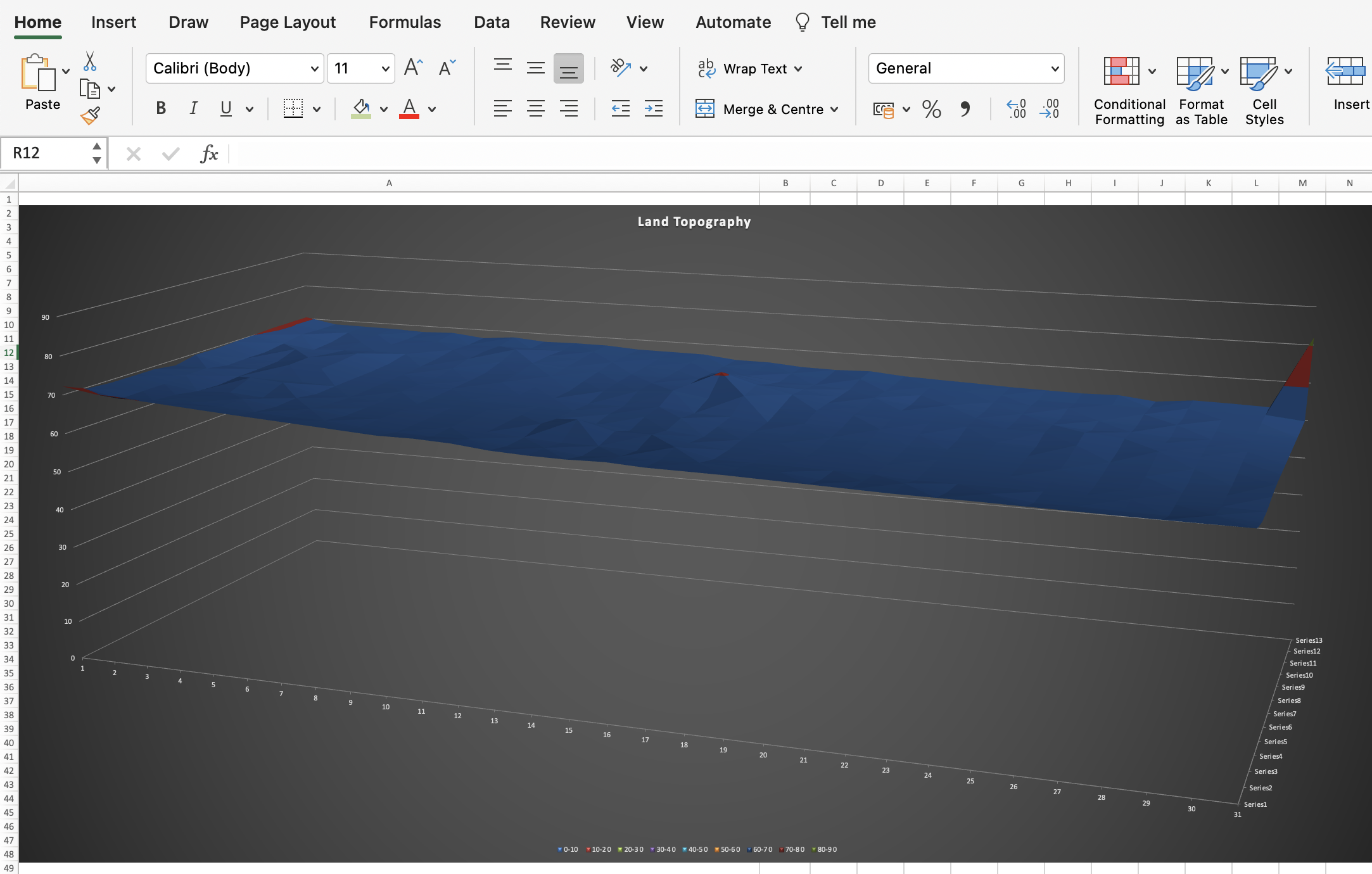1372x874 pixels.
Task: Click the Wrap Text button
Action: (749, 68)
